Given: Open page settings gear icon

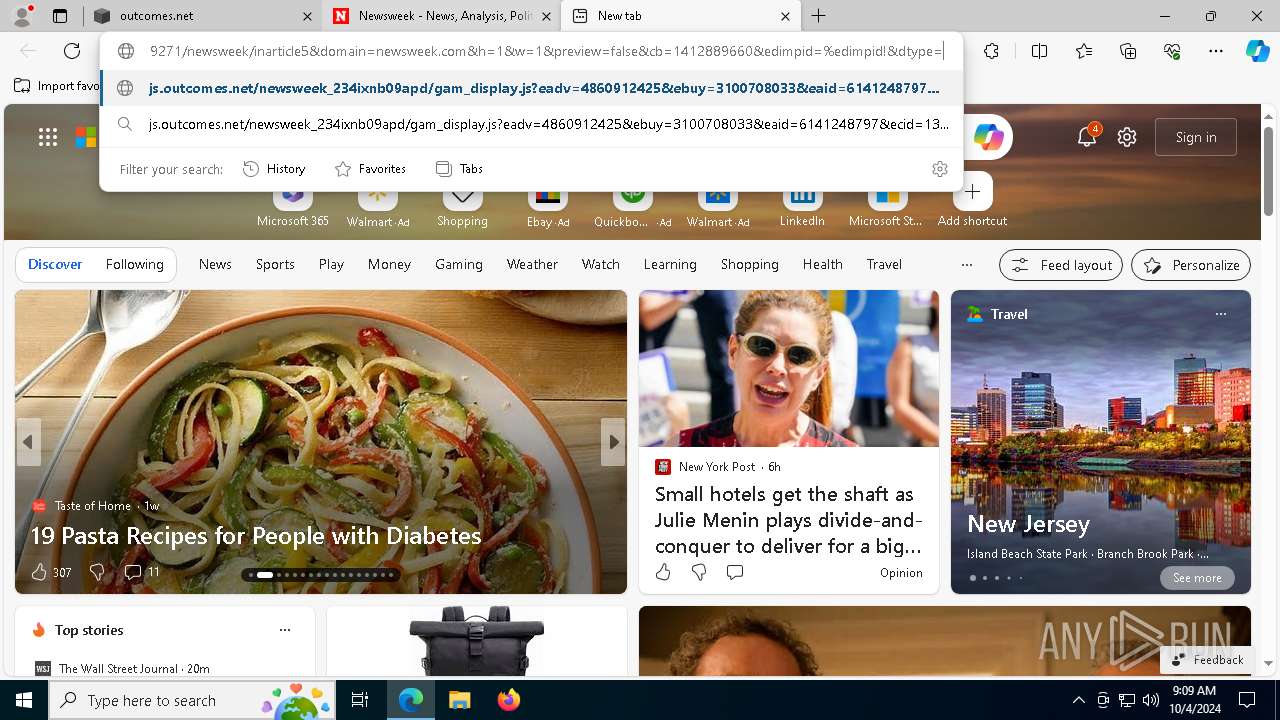Looking at the screenshot, I should 1127,137.
